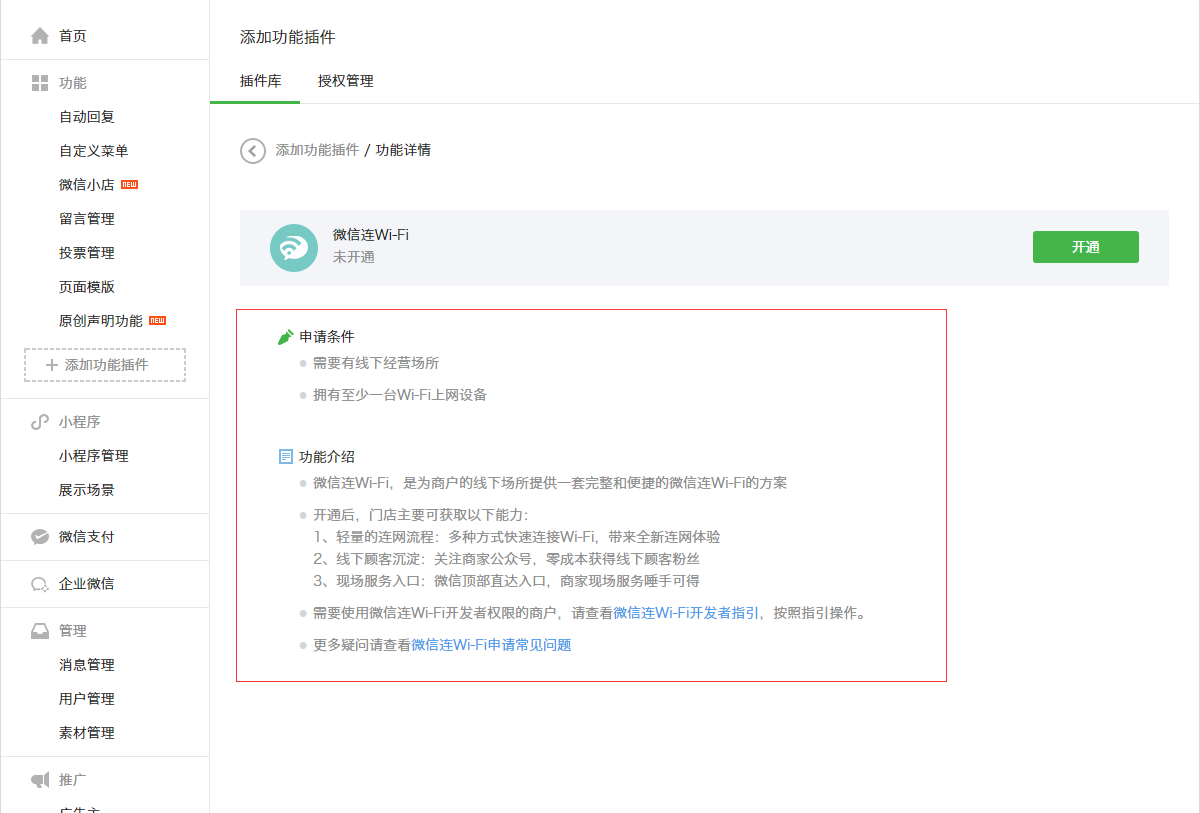Image resolution: width=1200 pixels, height=813 pixels.
Task: Open 自定义菜单 in the sidebar
Action: [94, 151]
